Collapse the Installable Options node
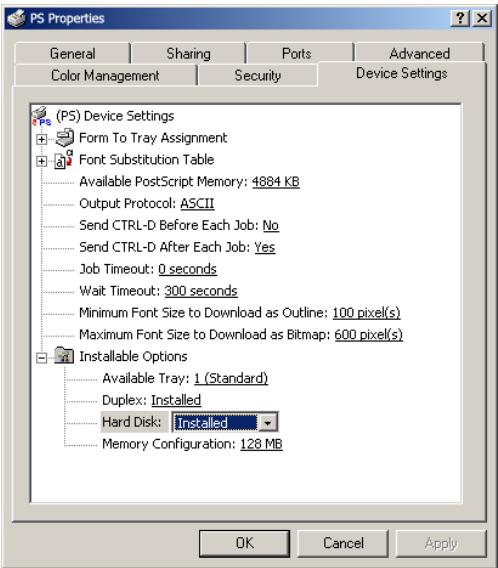Screen dimensions: 498x568 [42, 358]
